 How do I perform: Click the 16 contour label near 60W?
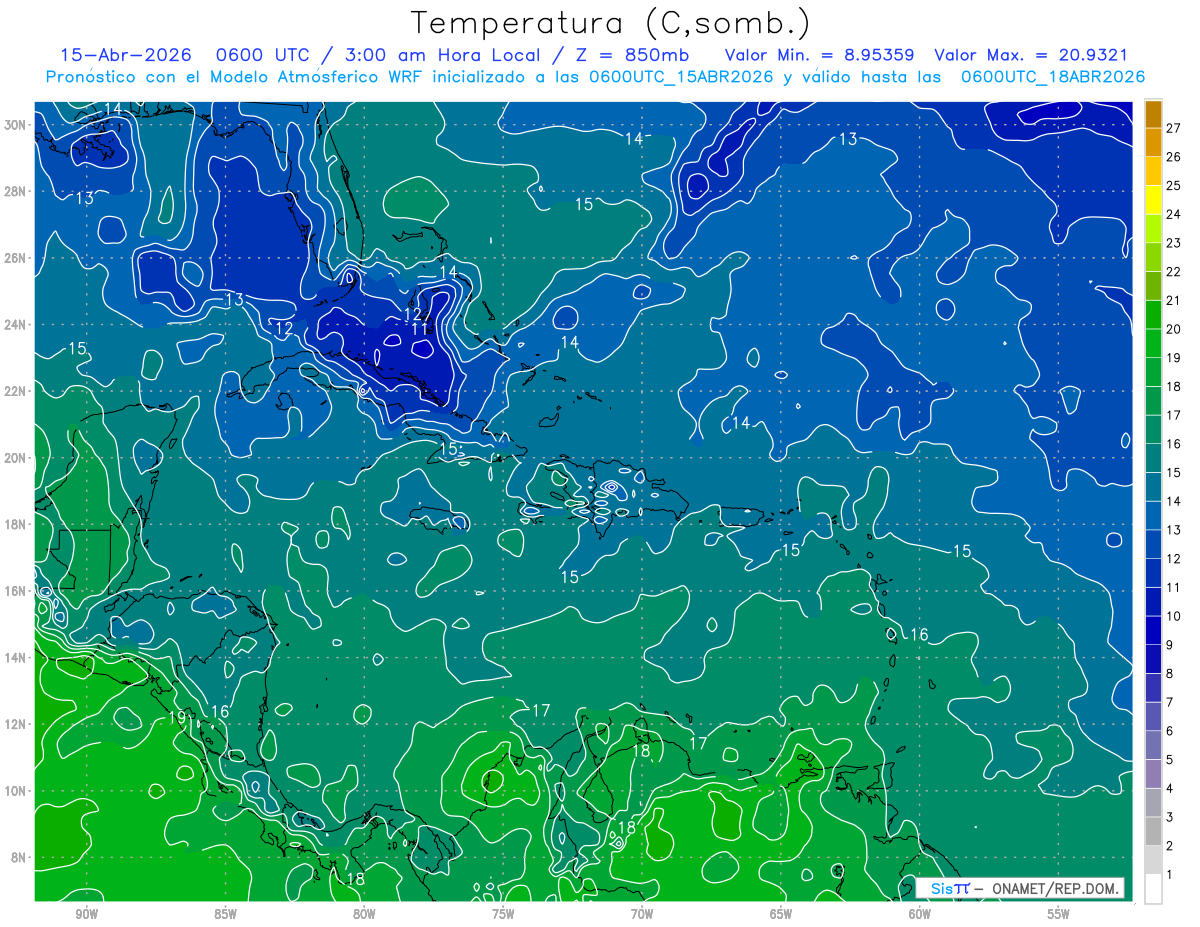click(919, 635)
